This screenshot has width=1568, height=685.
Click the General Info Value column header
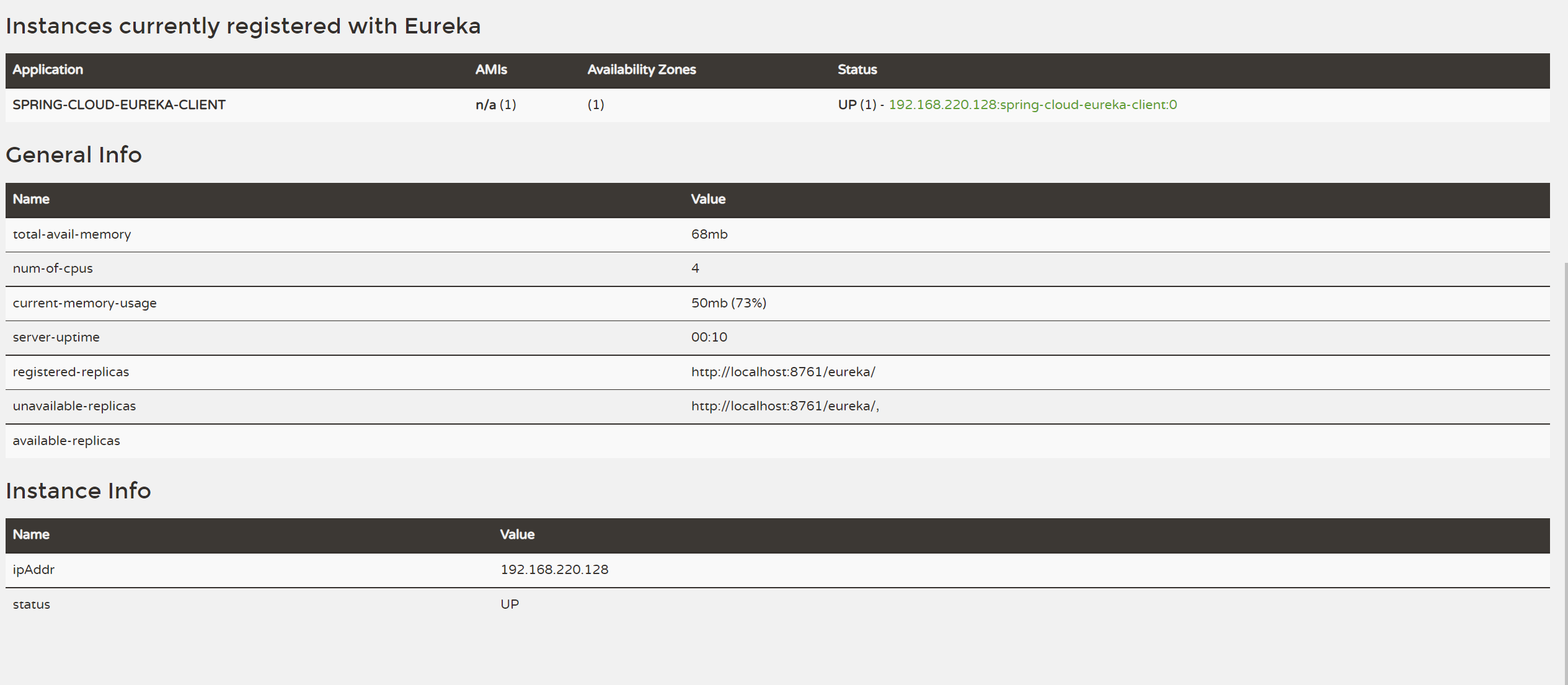pyautogui.click(x=708, y=199)
